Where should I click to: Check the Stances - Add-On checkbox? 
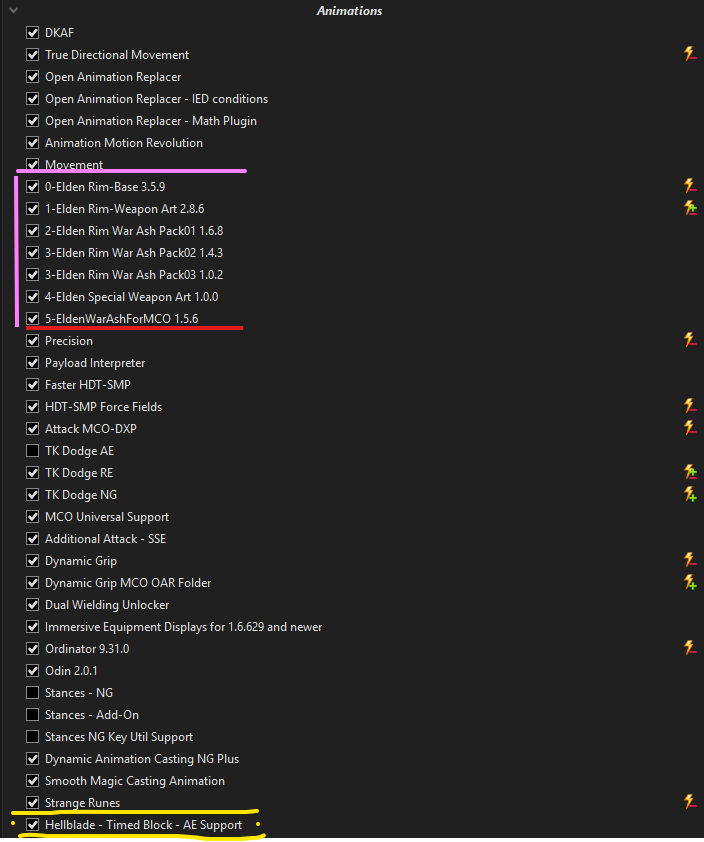pyautogui.click(x=33, y=715)
